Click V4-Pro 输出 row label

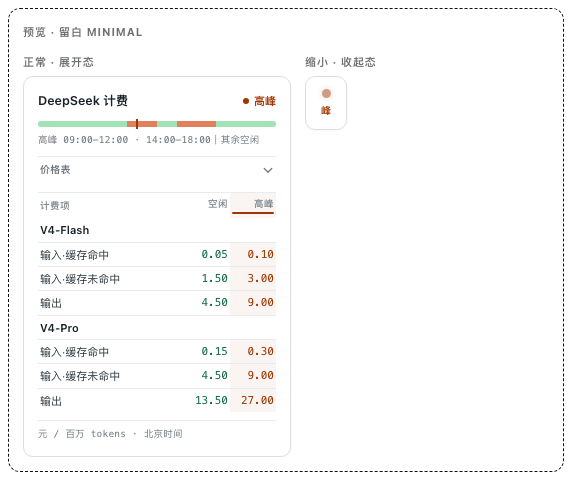coord(51,401)
